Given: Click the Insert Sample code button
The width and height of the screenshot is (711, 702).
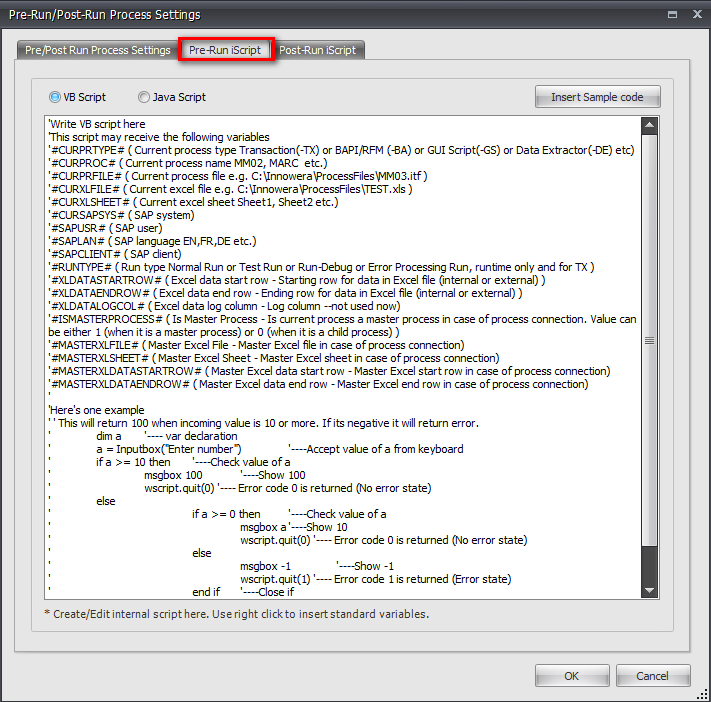Looking at the screenshot, I should coord(597,97).
